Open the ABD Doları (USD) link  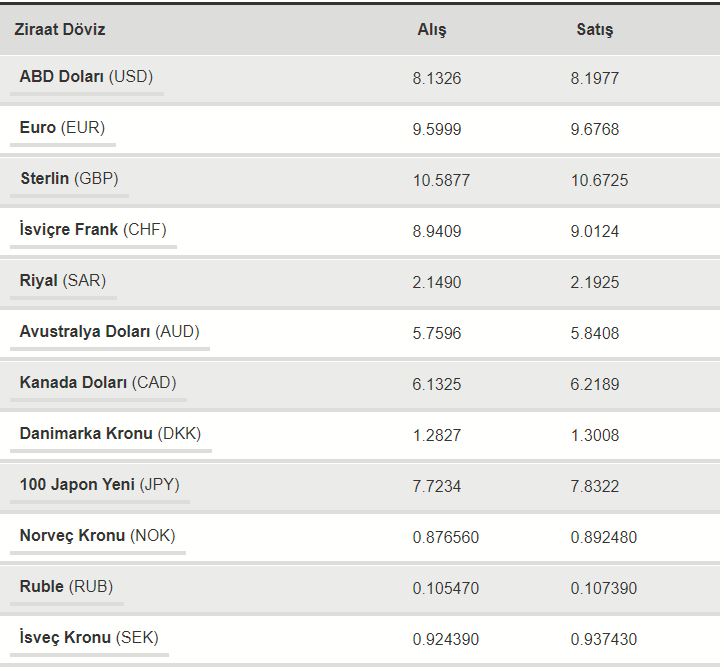86,77
